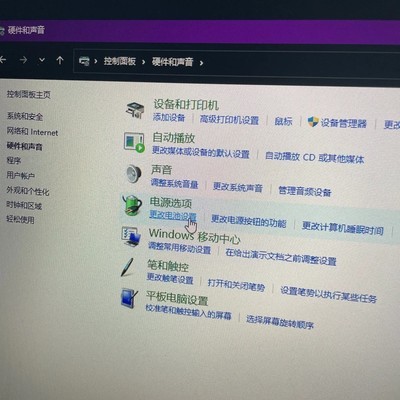Open 系统和安全 category in sidebar
The width and height of the screenshot is (400, 400).
click(x=25, y=116)
